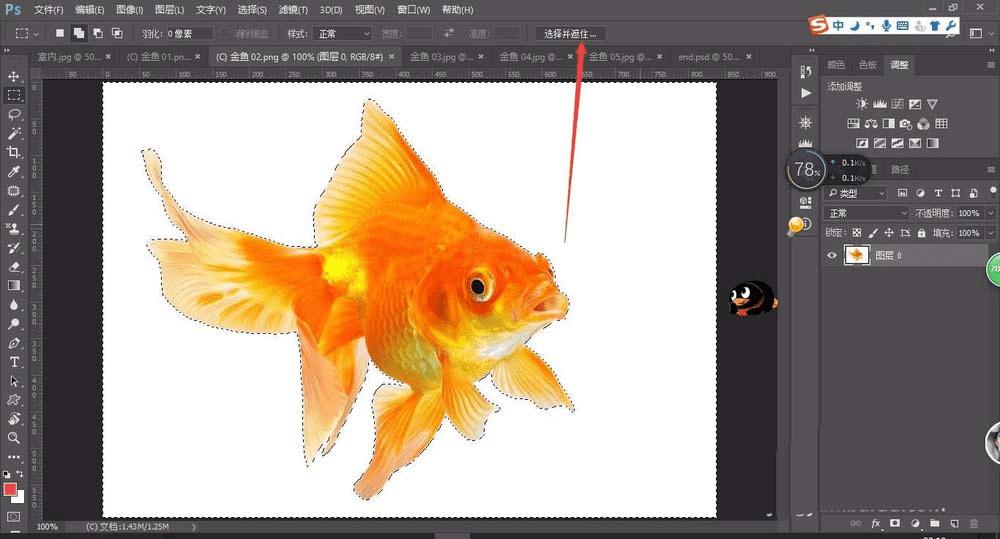1000x539 pixels.
Task: Click the 羽化 feather input field
Action: (x=188, y=33)
